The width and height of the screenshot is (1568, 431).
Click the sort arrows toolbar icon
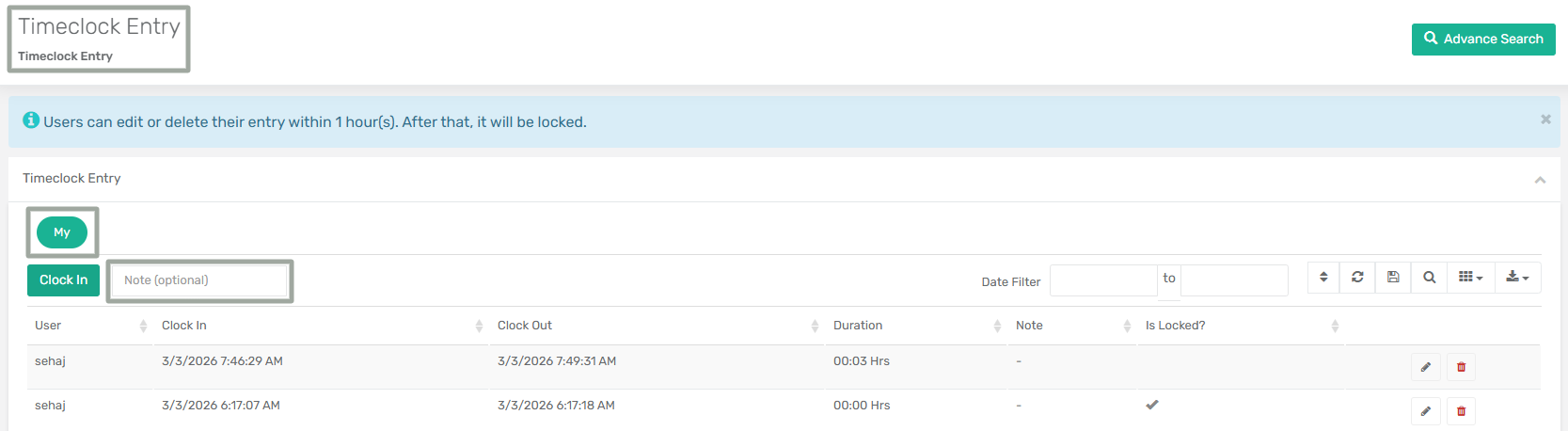coord(1323,278)
